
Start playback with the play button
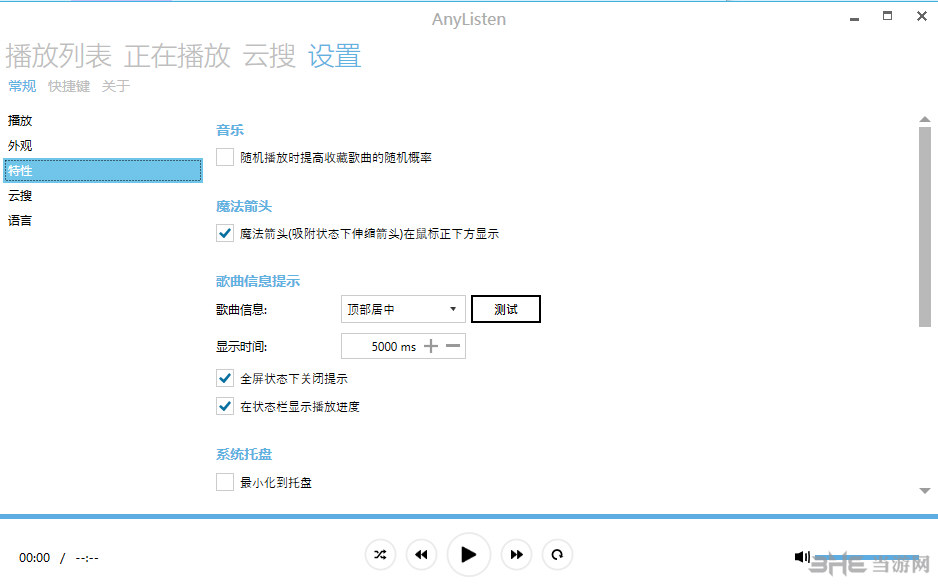click(468, 555)
